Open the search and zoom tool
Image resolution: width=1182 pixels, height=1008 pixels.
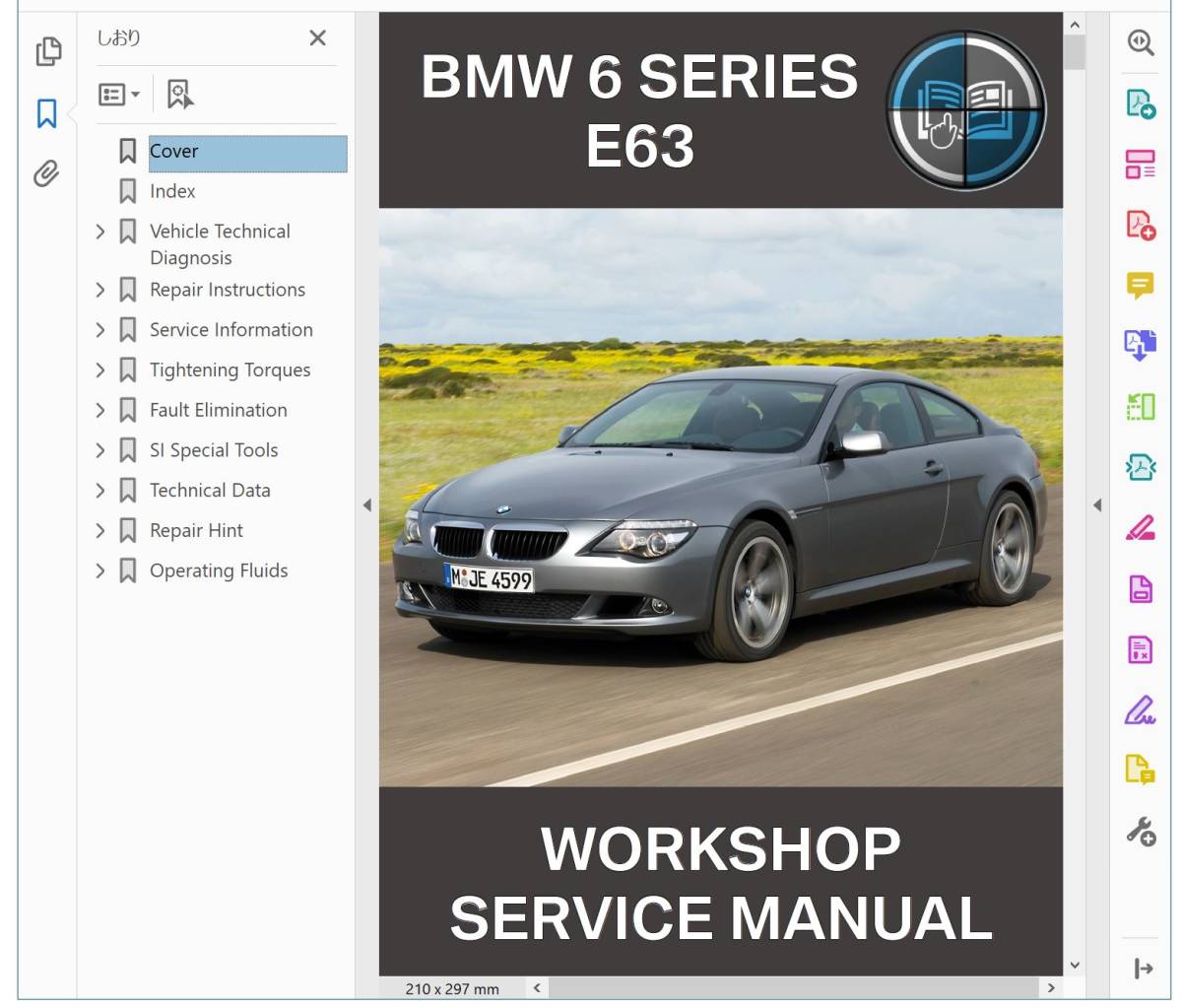coord(1141,42)
